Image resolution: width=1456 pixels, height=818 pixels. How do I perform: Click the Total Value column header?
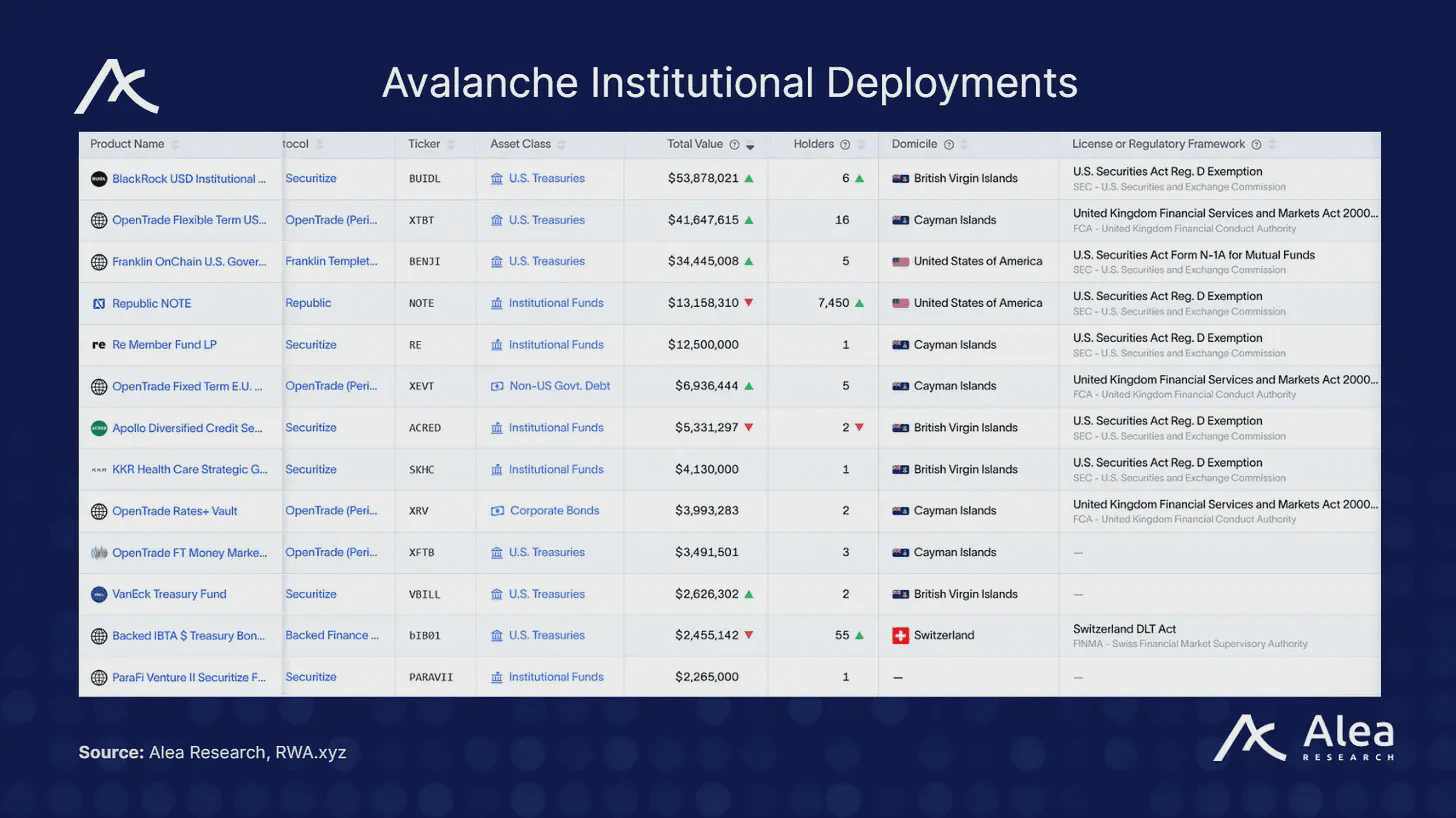tap(695, 144)
